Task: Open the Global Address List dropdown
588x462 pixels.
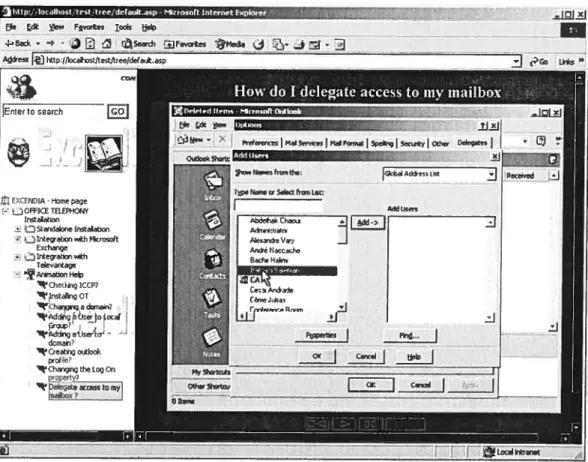Action: (x=491, y=174)
